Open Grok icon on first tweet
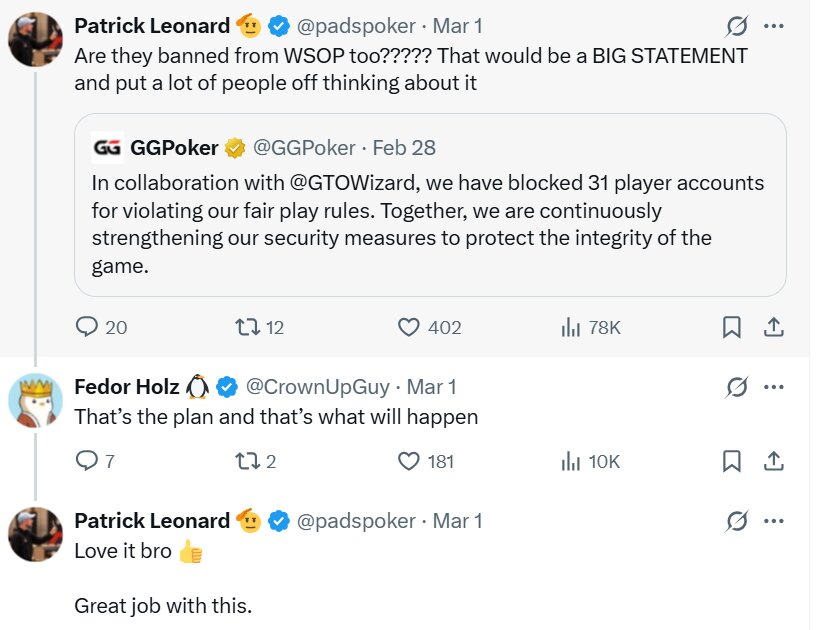Viewport: 817px width, 630px height. (x=737, y=25)
